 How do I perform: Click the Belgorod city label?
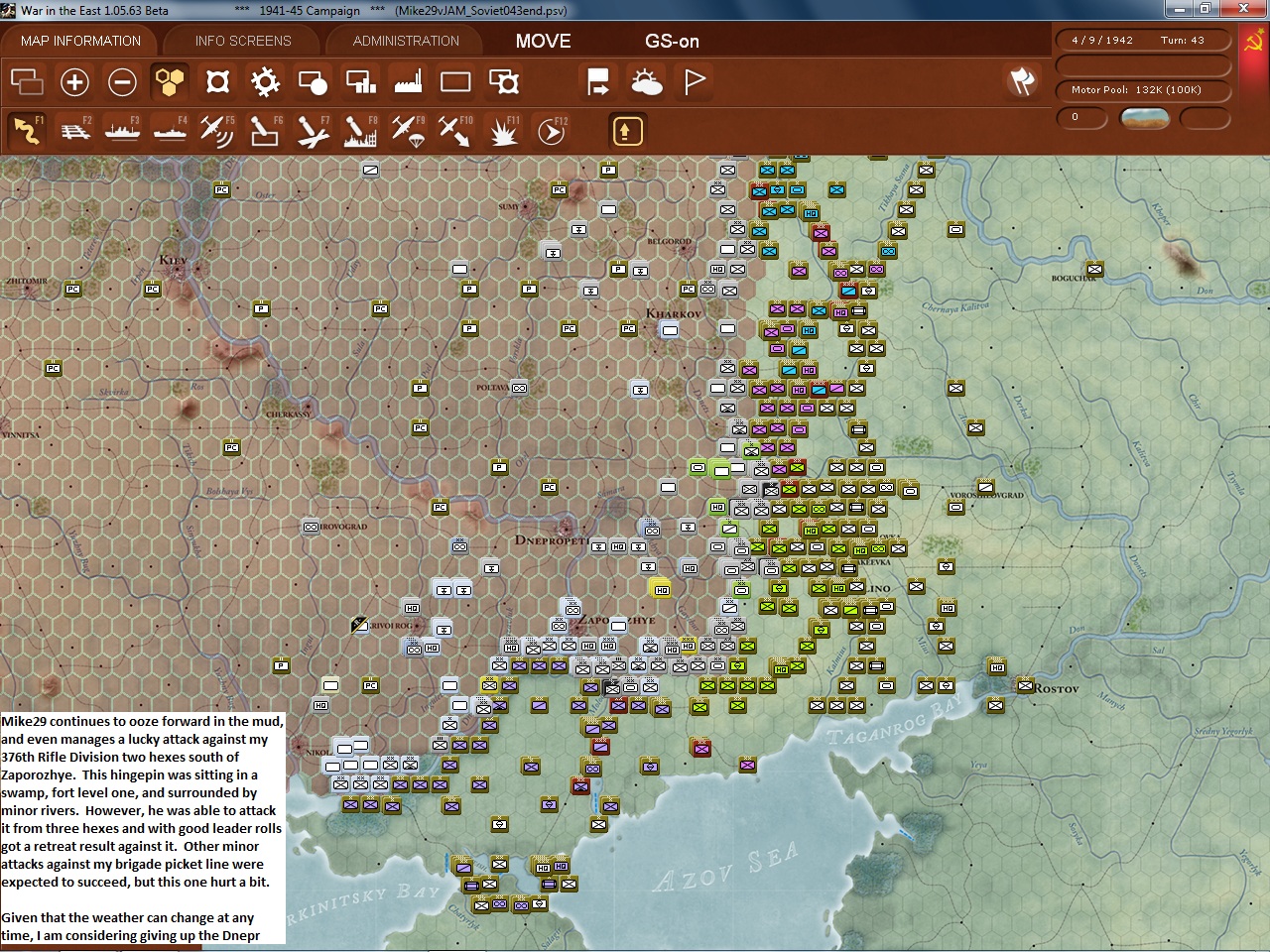pyautogui.click(x=669, y=241)
